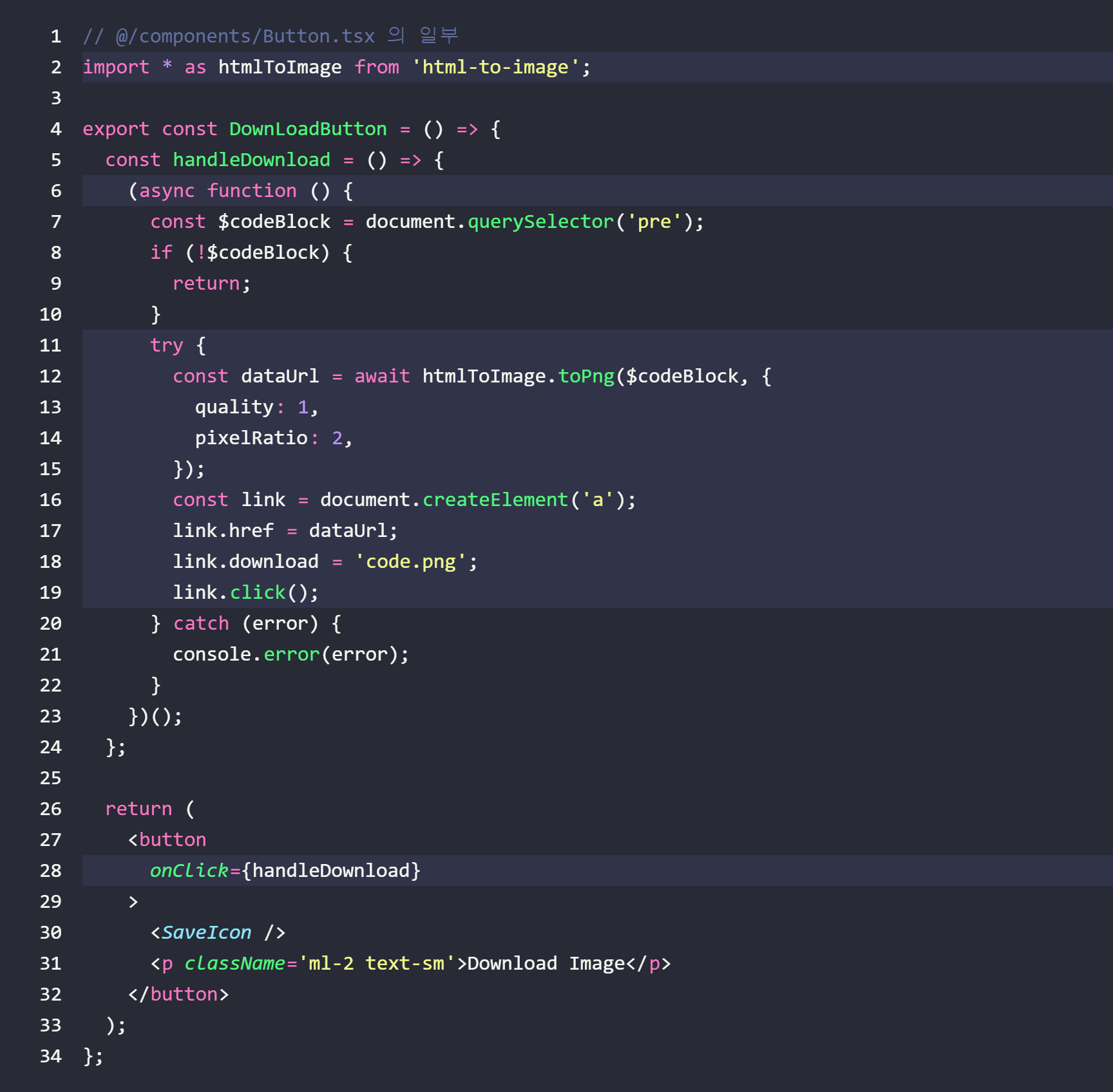Click 'link.href' on line 17
Screen dimensions: 1113x1092
tap(223, 531)
